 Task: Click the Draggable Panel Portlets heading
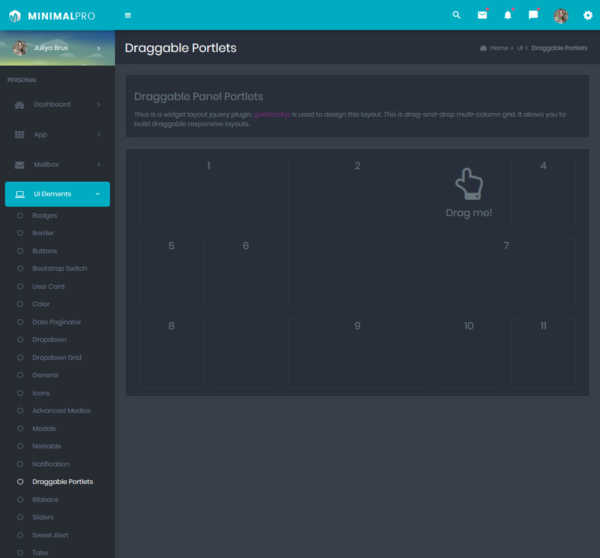coord(199,97)
